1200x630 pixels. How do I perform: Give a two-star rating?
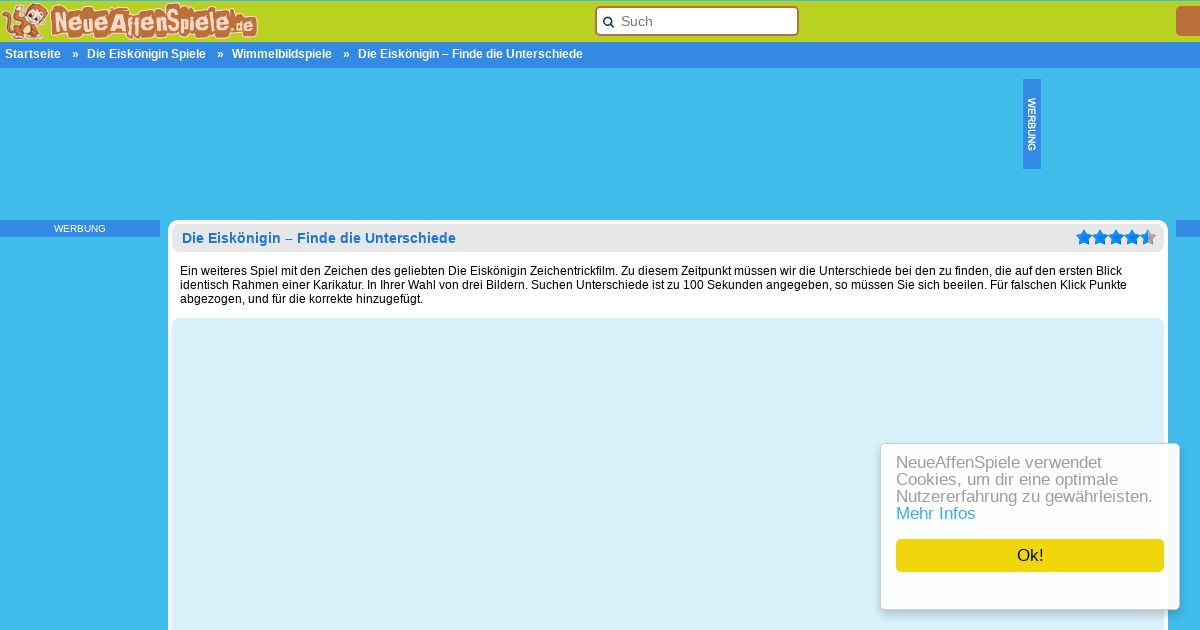pyautogui.click(x=1100, y=237)
